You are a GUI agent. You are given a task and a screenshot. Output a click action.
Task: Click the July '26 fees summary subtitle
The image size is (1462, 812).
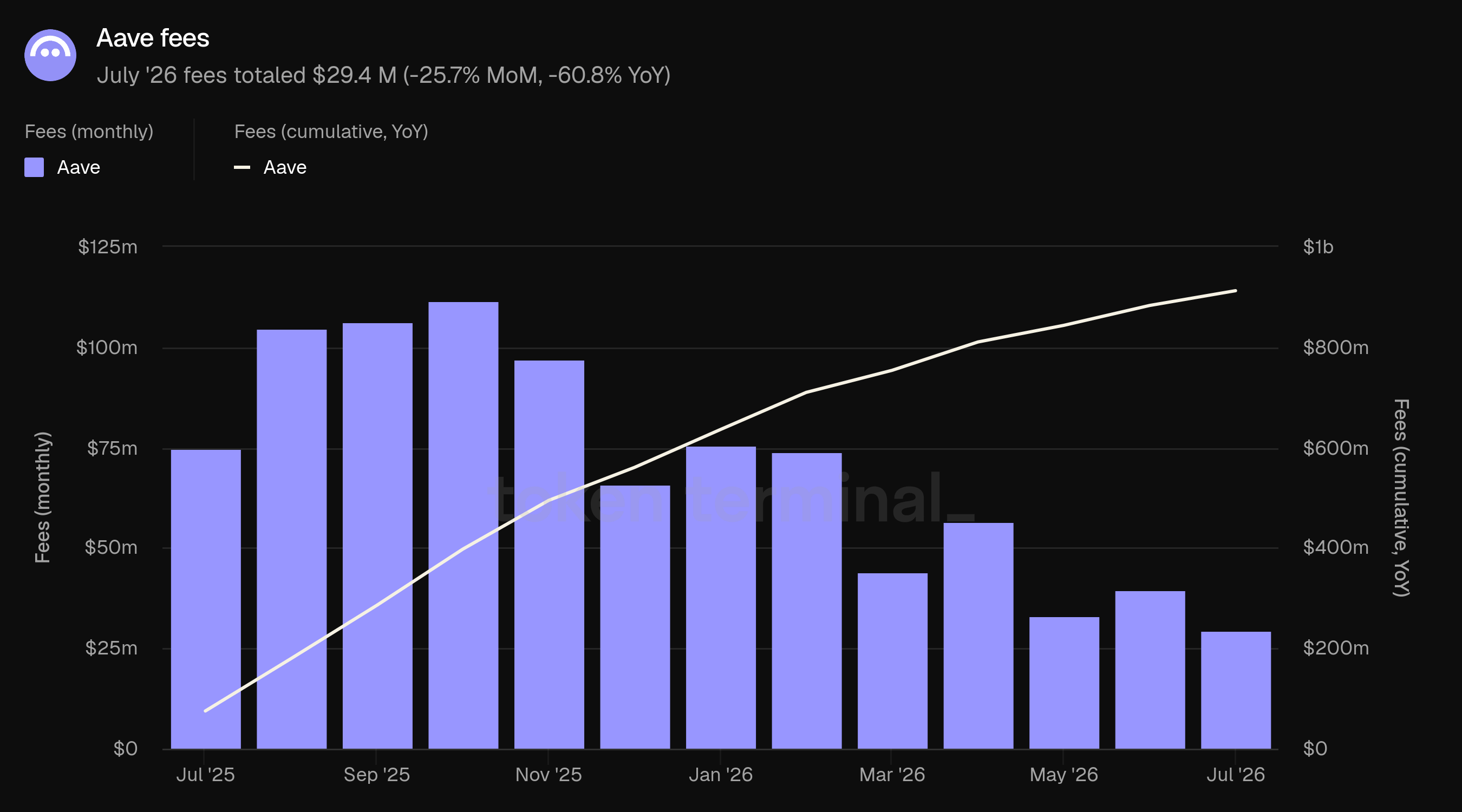384,75
